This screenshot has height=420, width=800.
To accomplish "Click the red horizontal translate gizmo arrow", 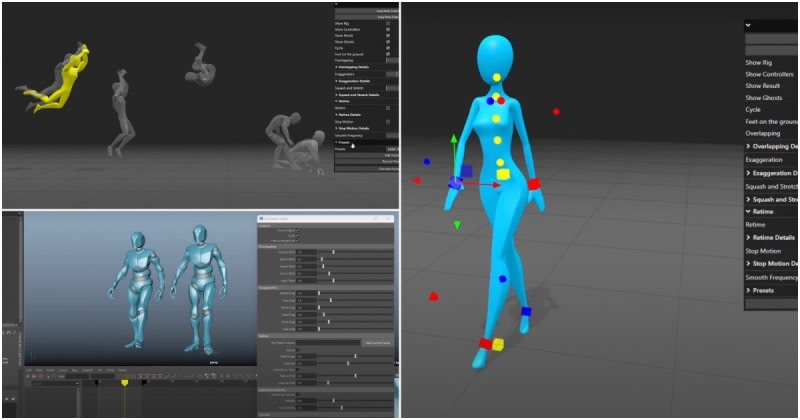I will click(x=496, y=185).
